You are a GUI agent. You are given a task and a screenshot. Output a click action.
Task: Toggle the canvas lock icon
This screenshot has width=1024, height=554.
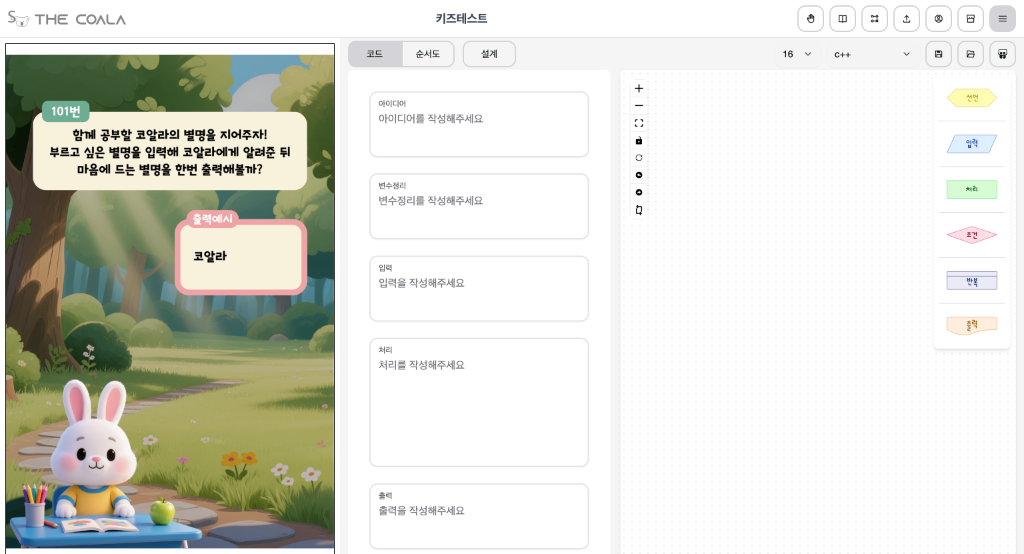coord(639,140)
